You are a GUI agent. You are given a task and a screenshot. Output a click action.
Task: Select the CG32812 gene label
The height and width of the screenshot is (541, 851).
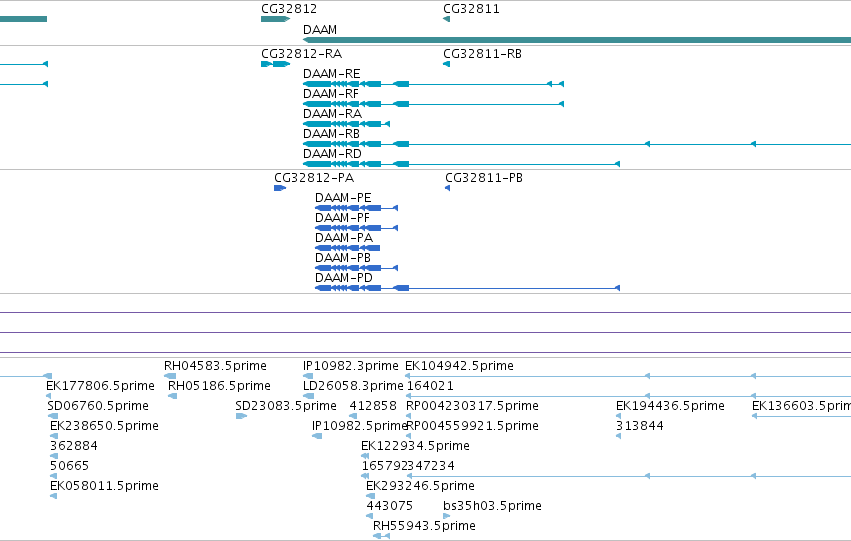pos(289,9)
